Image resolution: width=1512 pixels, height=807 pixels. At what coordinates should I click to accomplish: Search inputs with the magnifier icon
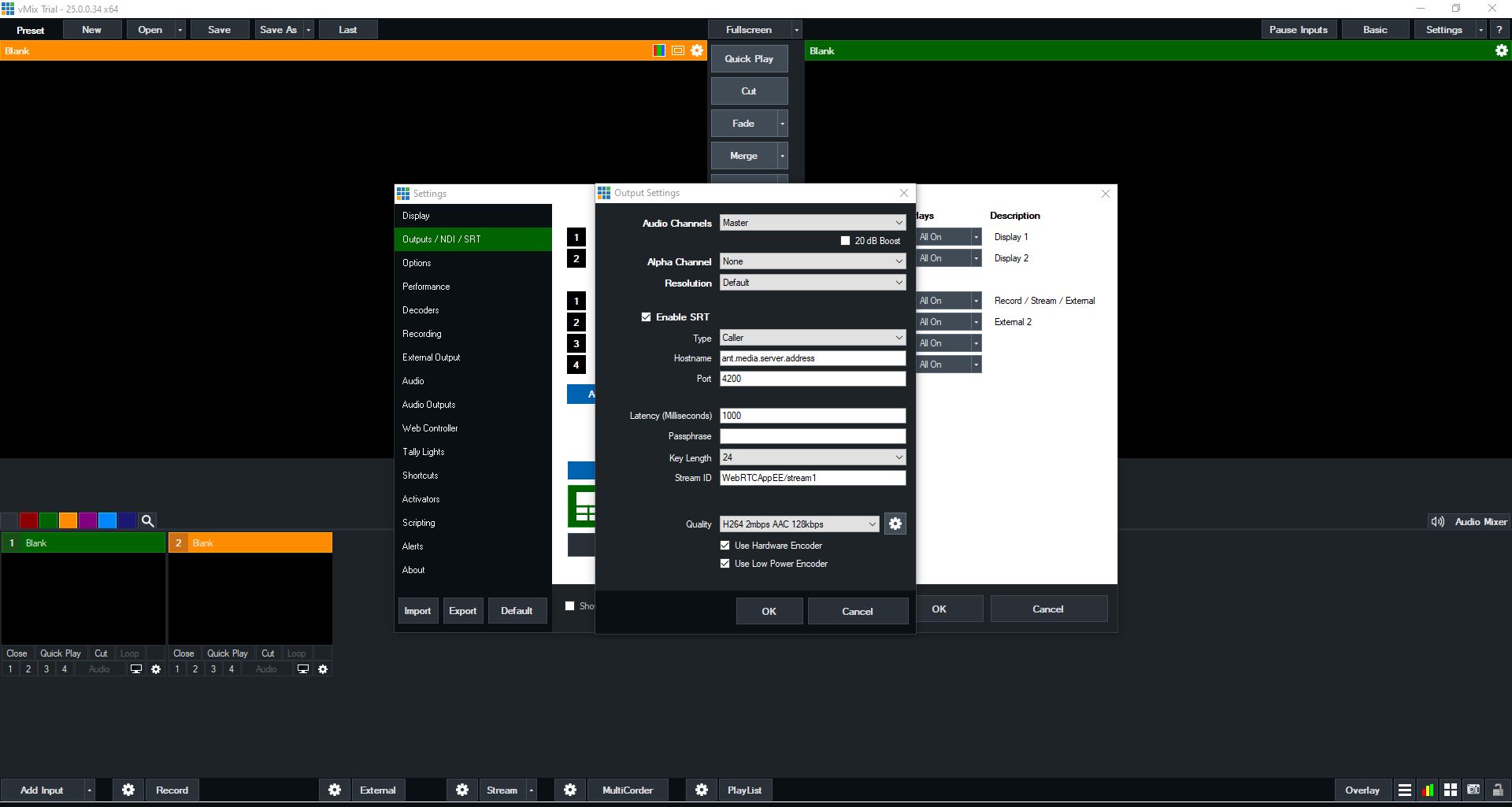coord(147,520)
